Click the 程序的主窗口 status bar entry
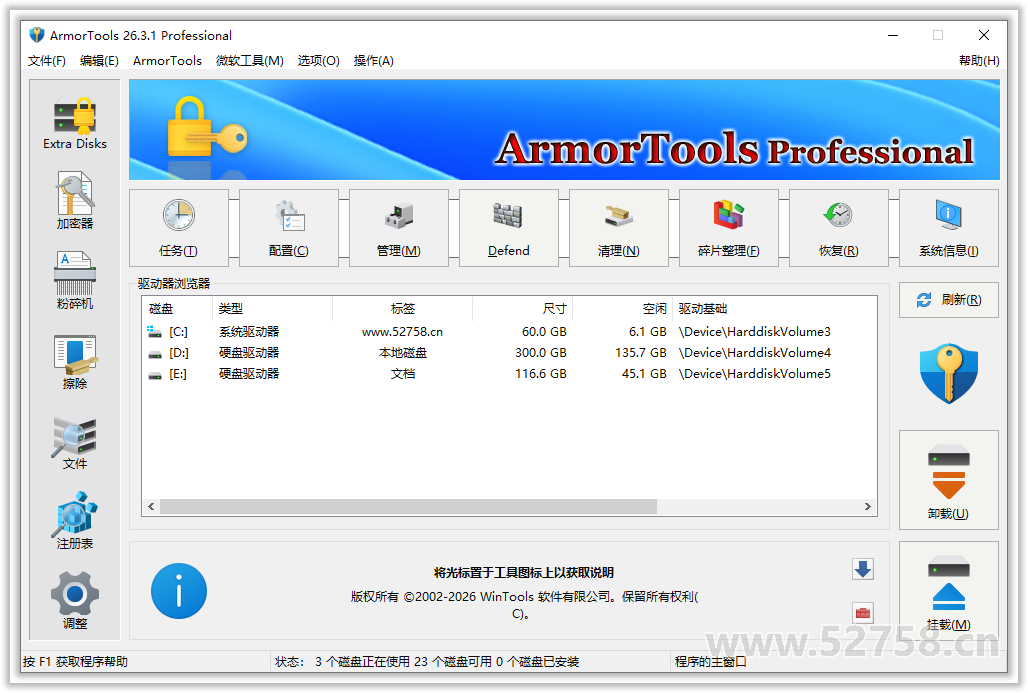This screenshot has width=1028, height=693. point(711,662)
